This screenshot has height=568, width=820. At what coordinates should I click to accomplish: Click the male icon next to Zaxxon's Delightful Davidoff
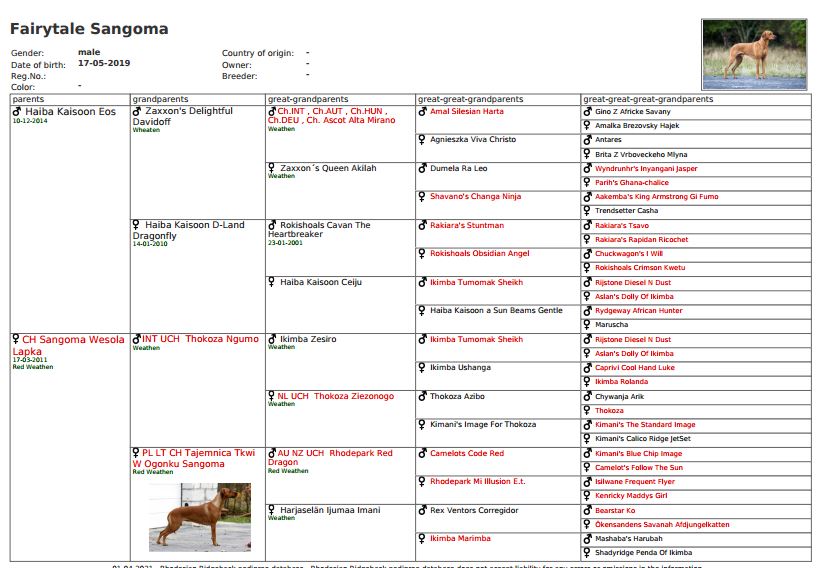tap(137, 111)
